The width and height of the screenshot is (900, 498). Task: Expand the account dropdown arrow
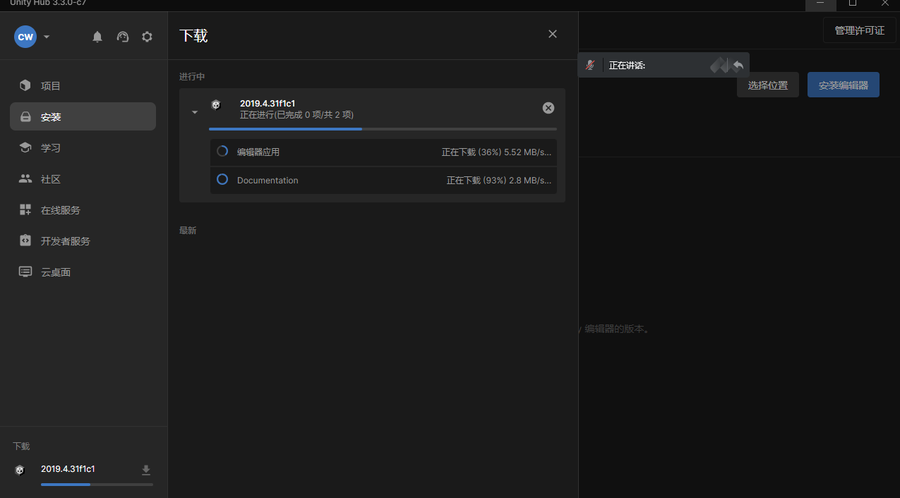coord(46,37)
